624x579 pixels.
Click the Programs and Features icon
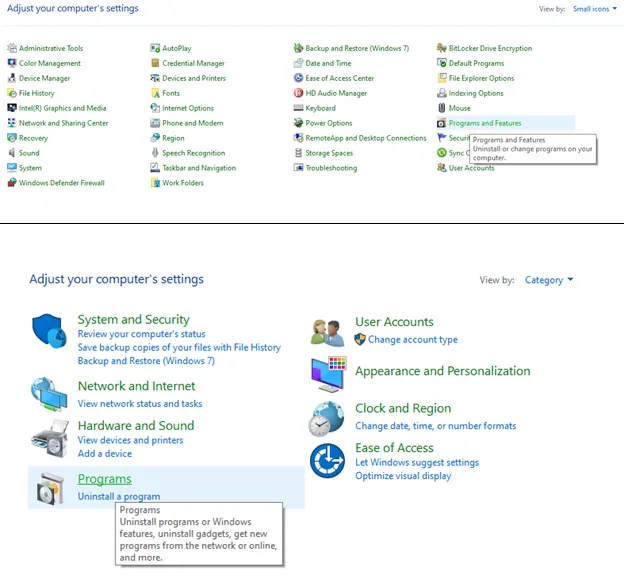[x=441, y=123]
